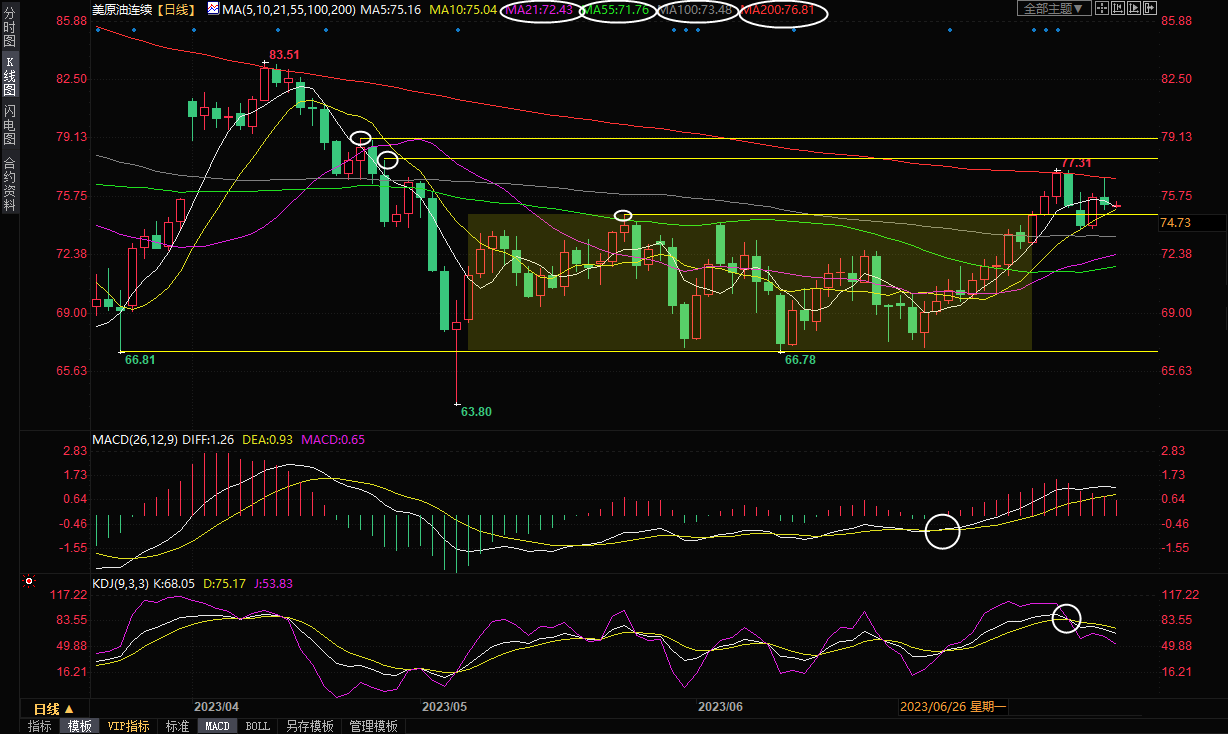This screenshot has height=734, width=1228.
Task: Click the 2023/05 date label
Action: 445,706
